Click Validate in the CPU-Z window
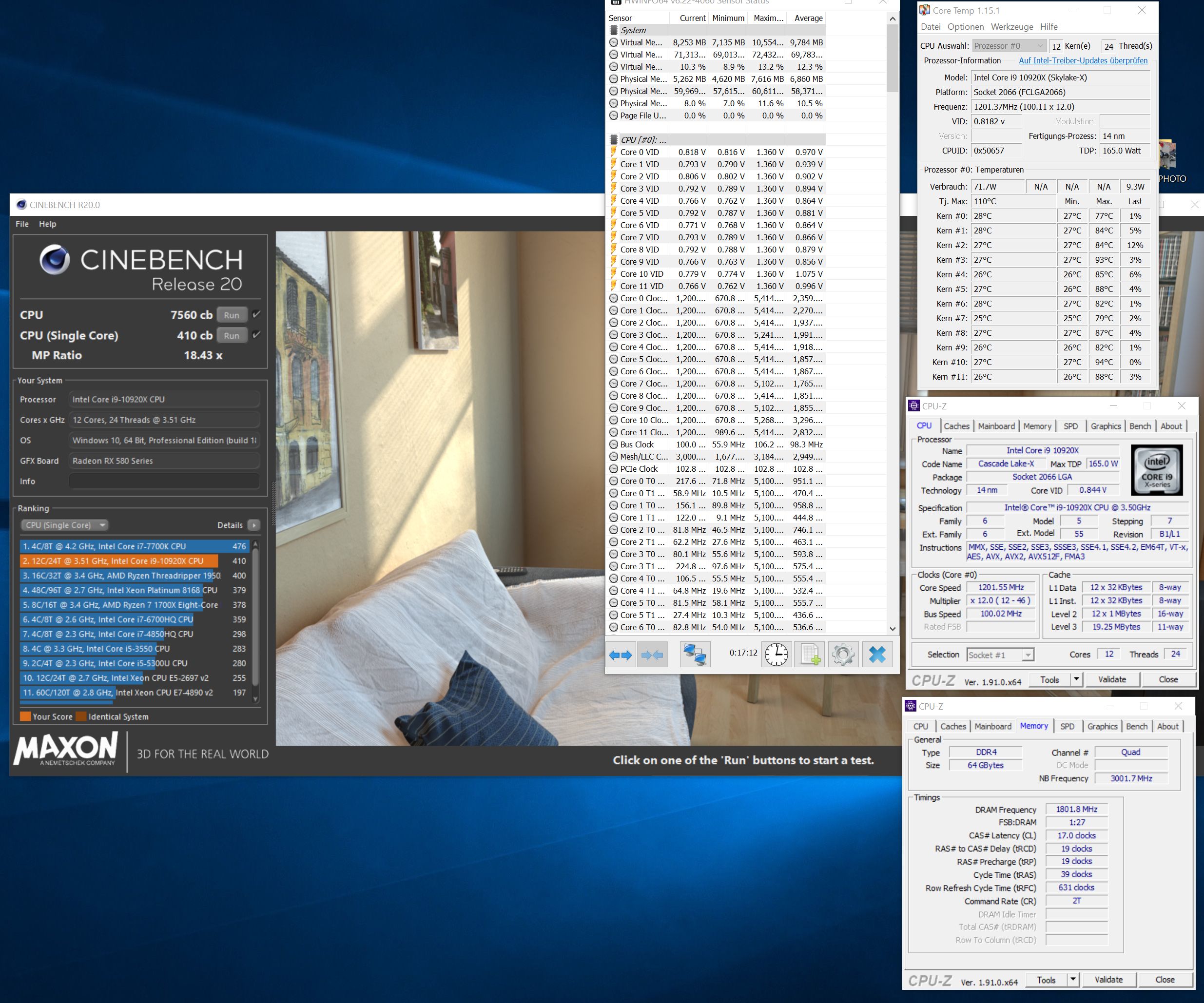This screenshot has width=1204, height=1003. 1112,678
